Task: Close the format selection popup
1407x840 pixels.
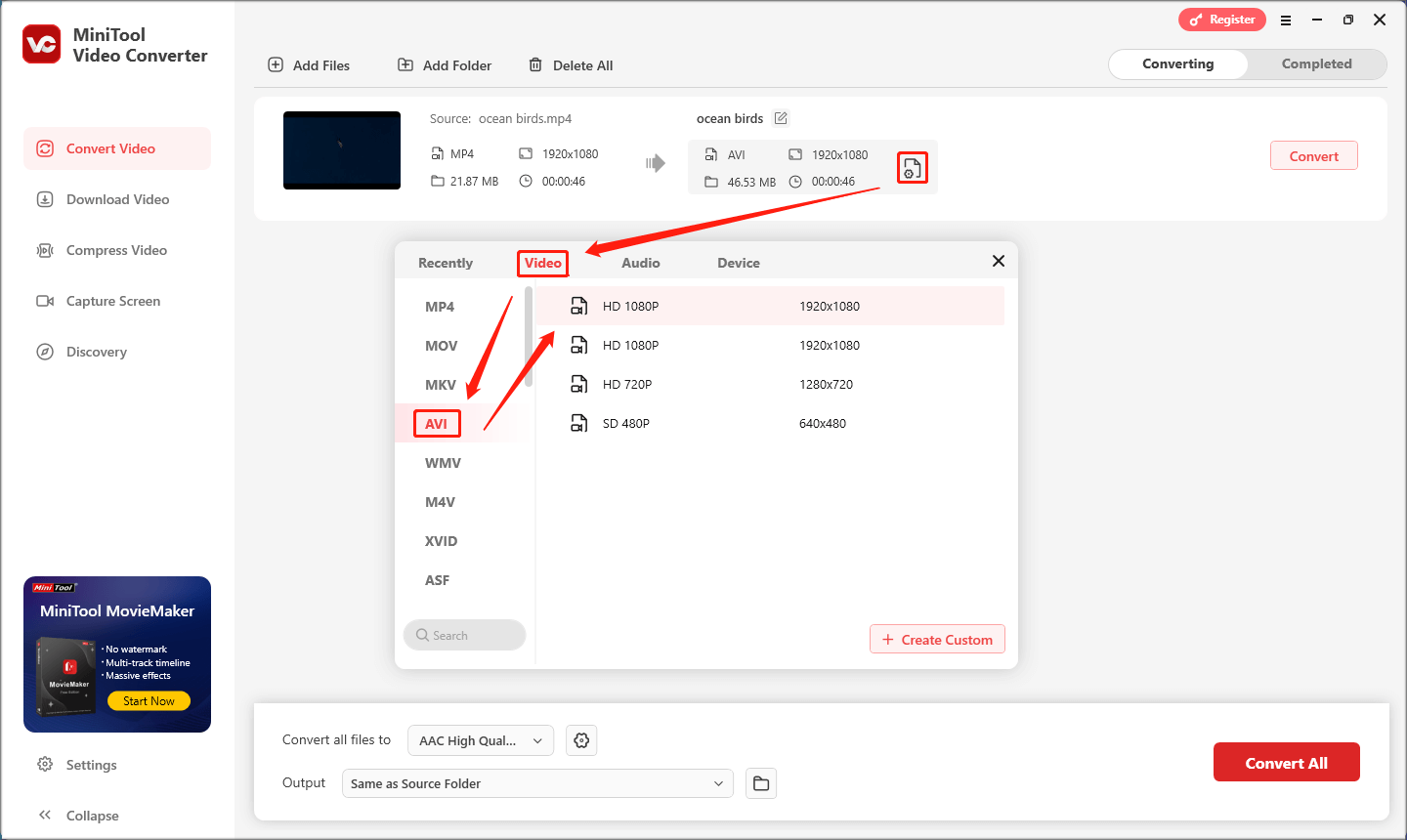Action: pyautogui.click(x=999, y=261)
